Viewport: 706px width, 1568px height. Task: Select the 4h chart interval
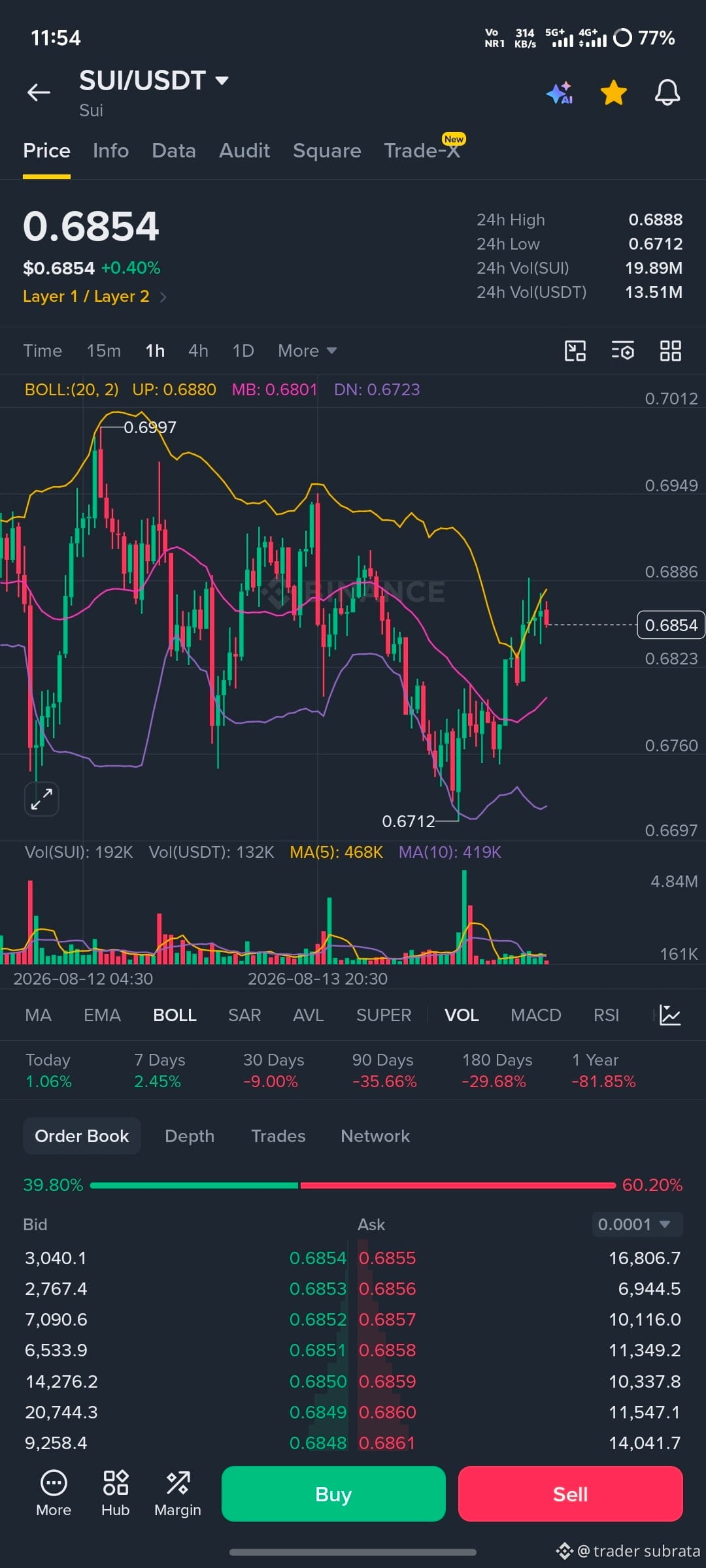tap(198, 351)
